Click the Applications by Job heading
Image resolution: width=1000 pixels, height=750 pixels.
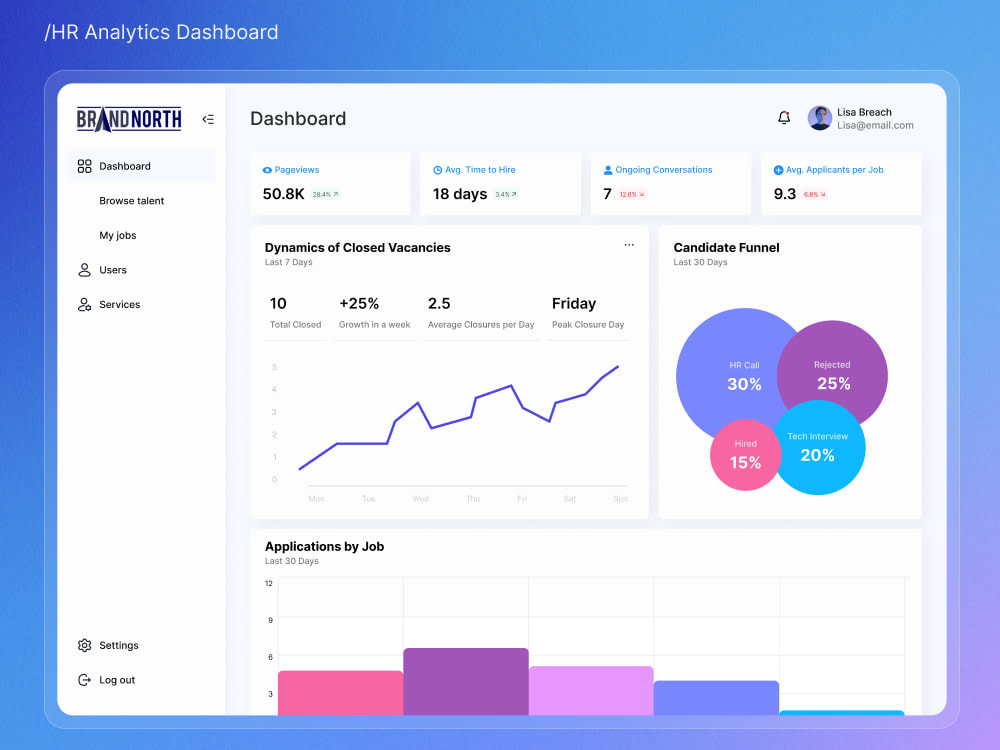pyautogui.click(x=324, y=547)
